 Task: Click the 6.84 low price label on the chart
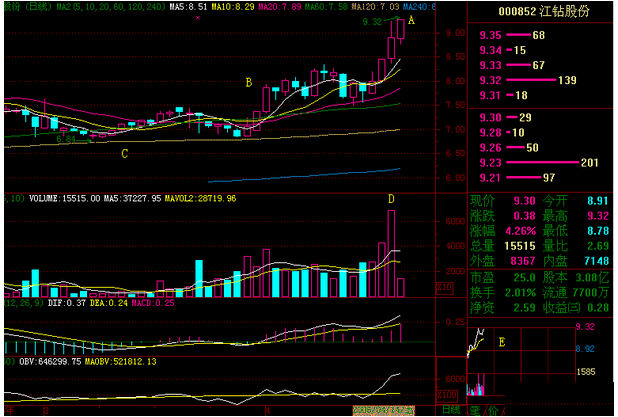pos(66,139)
